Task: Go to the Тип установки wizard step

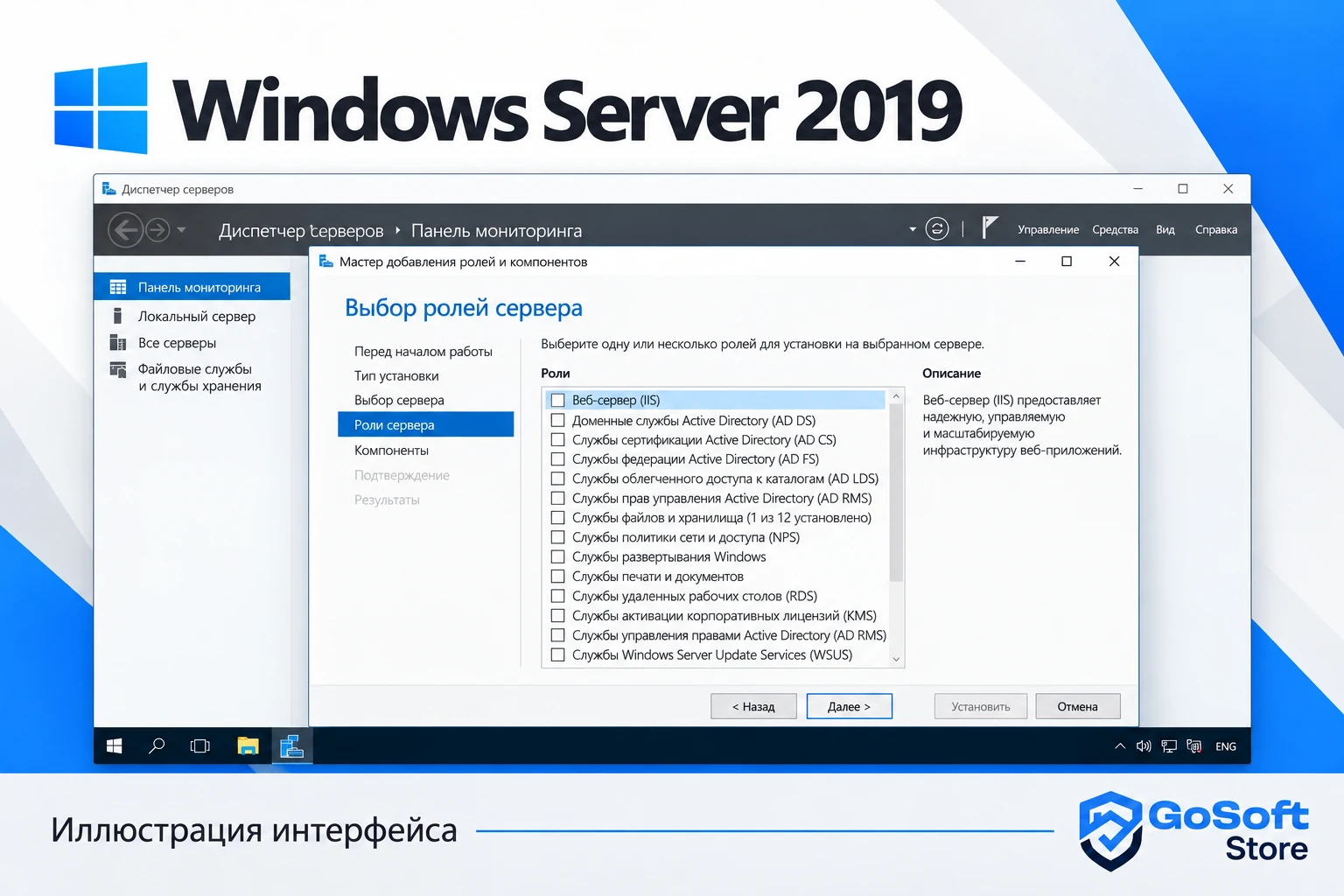Action: click(396, 375)
